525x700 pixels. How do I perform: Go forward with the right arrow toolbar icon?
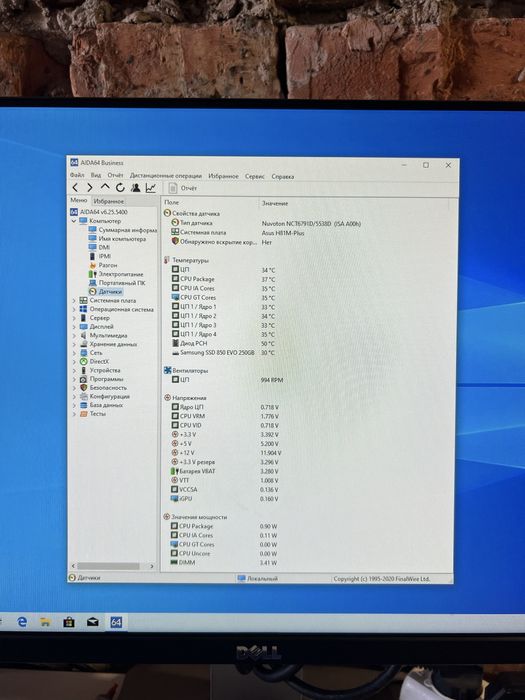tap(90, 188)
